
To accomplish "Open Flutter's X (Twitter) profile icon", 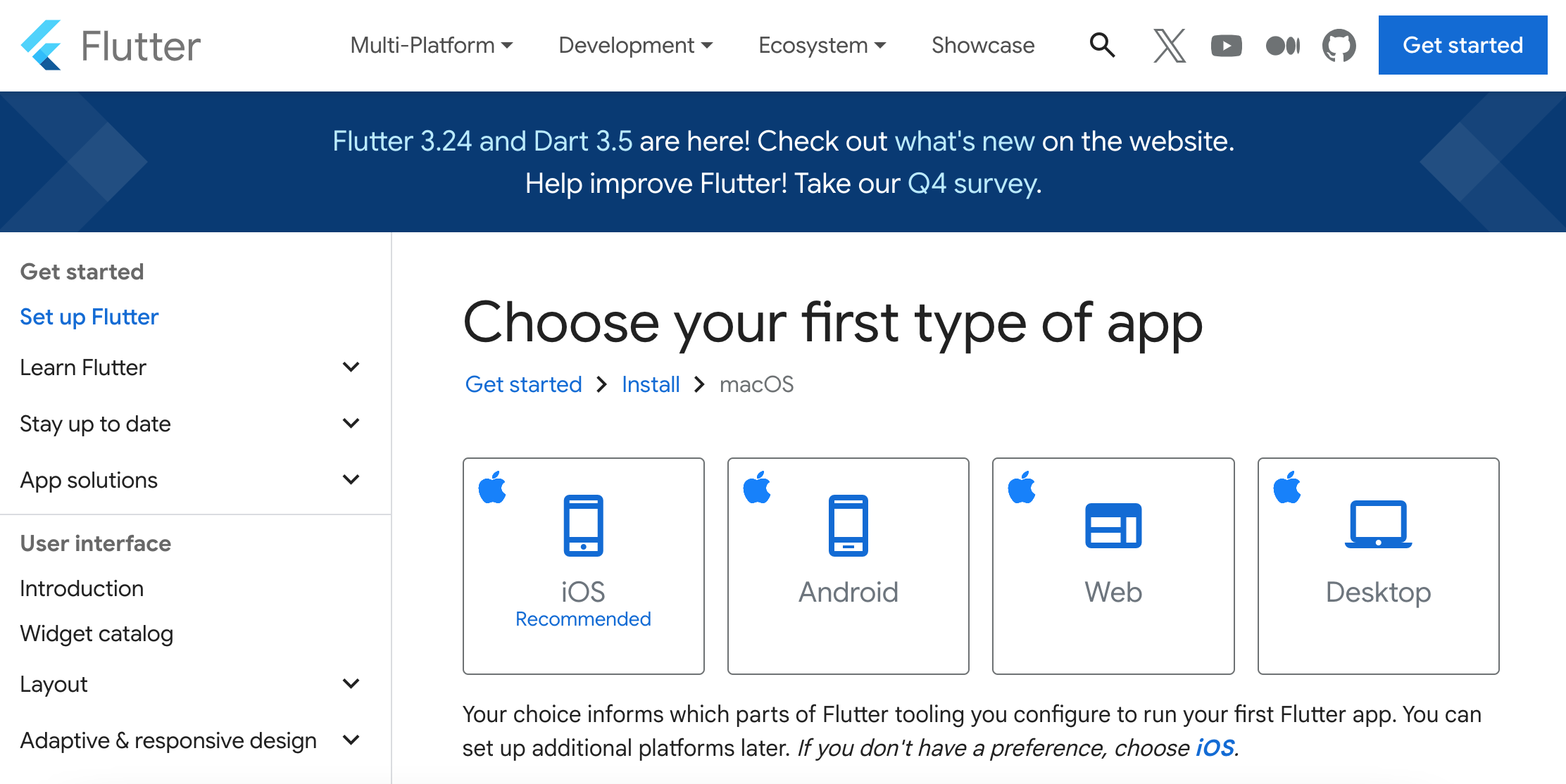I will [x=1169, y=46].
